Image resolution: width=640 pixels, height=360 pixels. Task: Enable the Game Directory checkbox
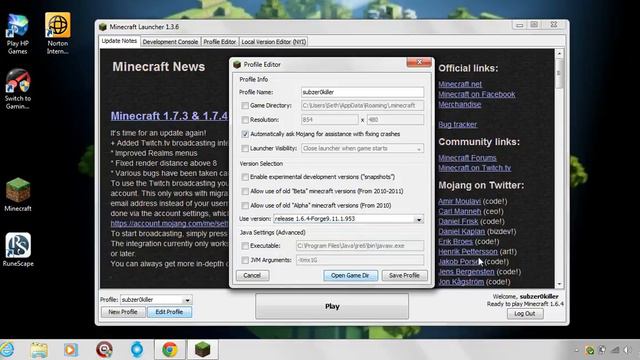(245, 106)
